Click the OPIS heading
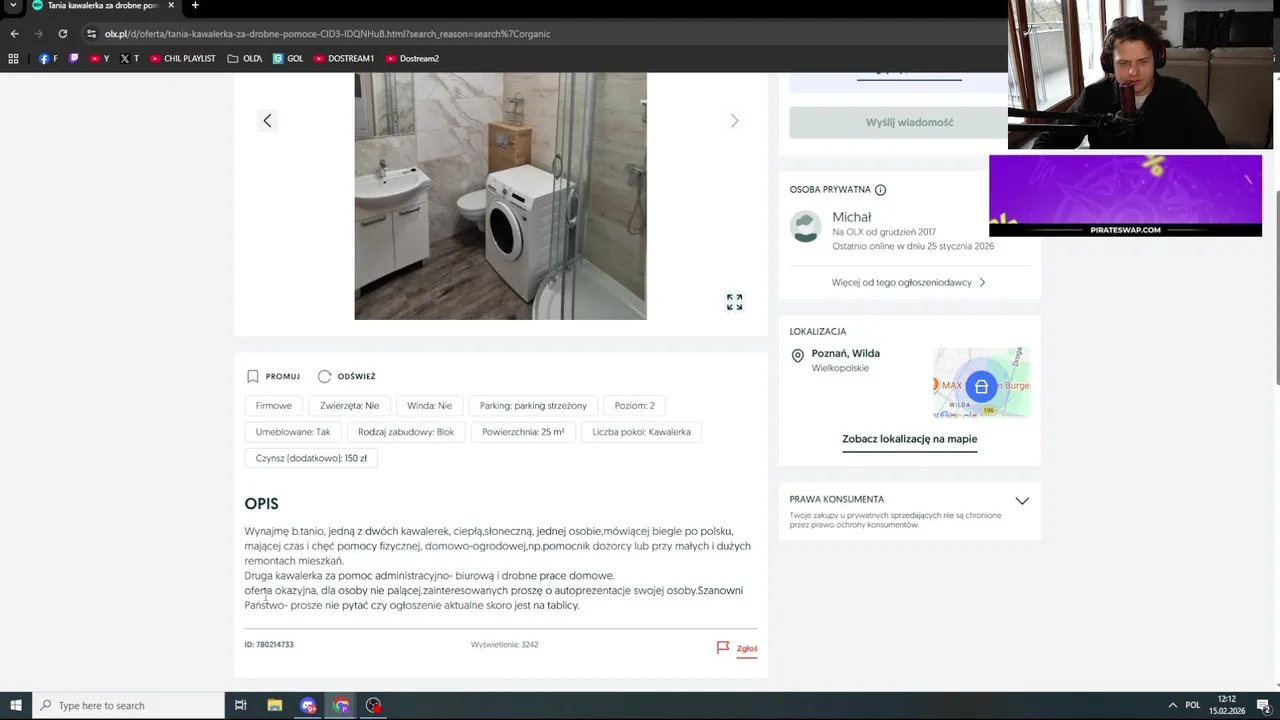 click(x=262, y=504)
